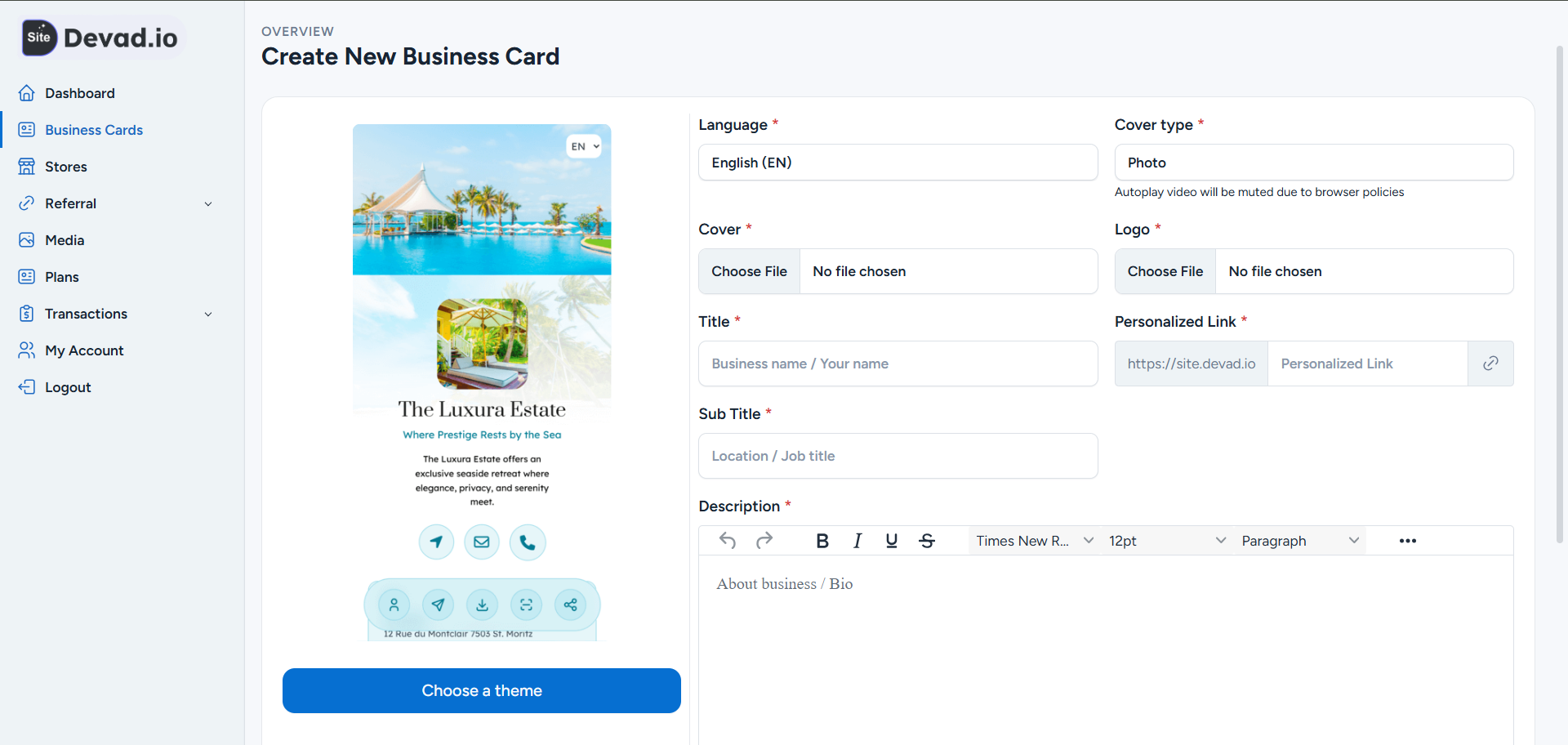This screenshot has width=1568, height=745.
Task: Click the link icon beside Personalized Link field
Action: pos(1490,364)
